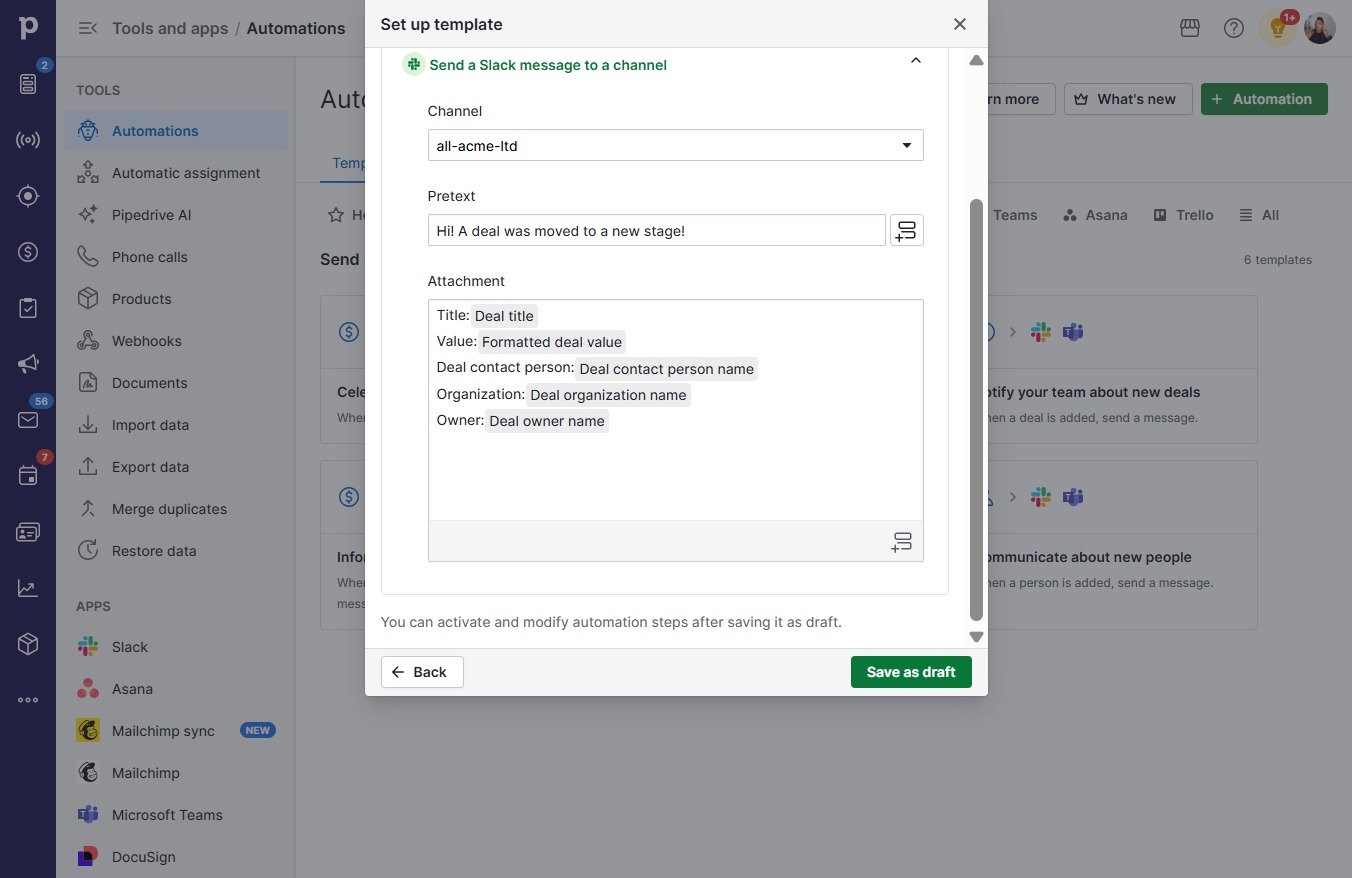Open Documents in the sidebar
The image size is (1352, 878).
(176, 383)
